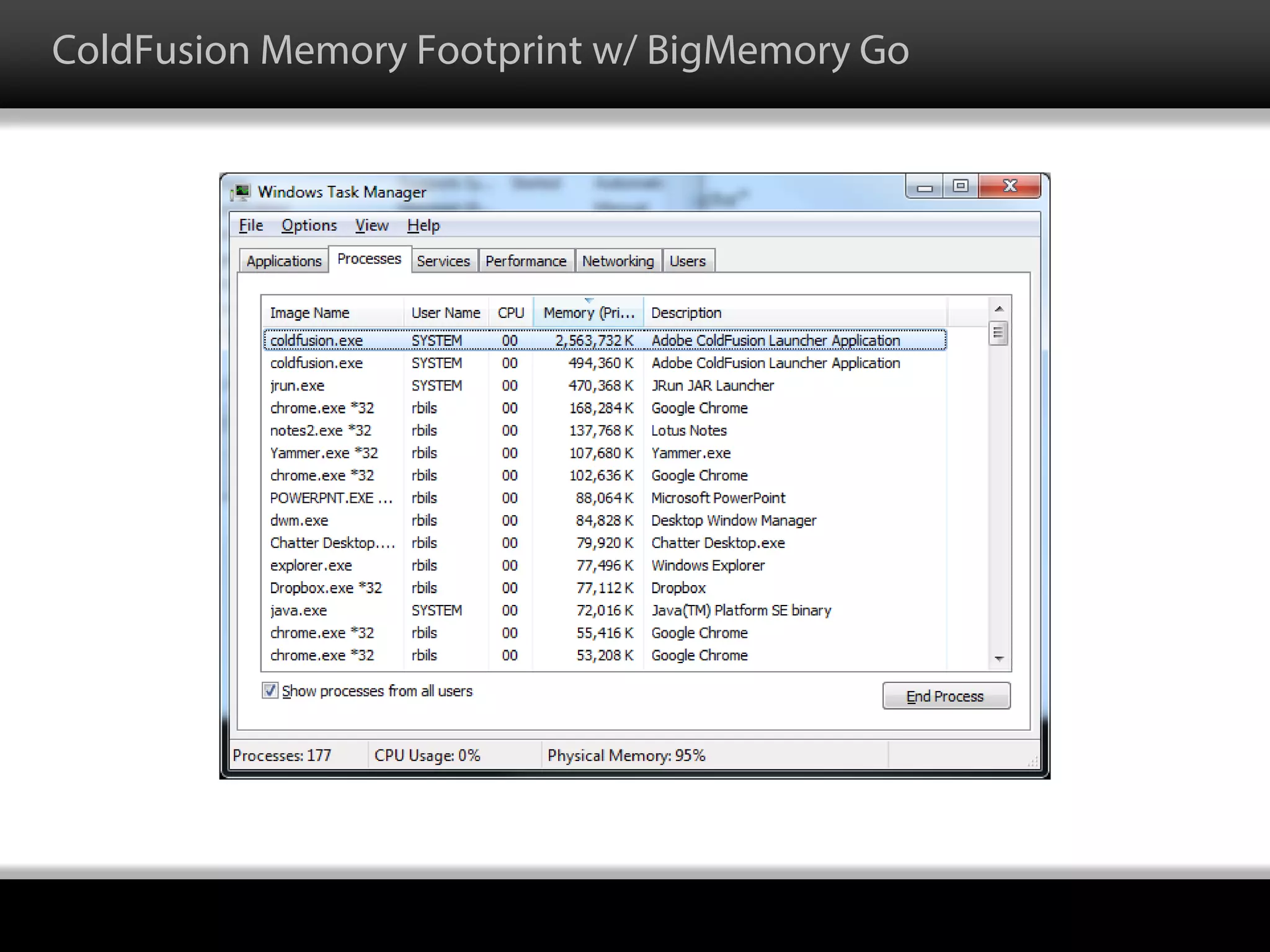Open the Options menu
The image size is (1270, 952).
coord(309,226)
